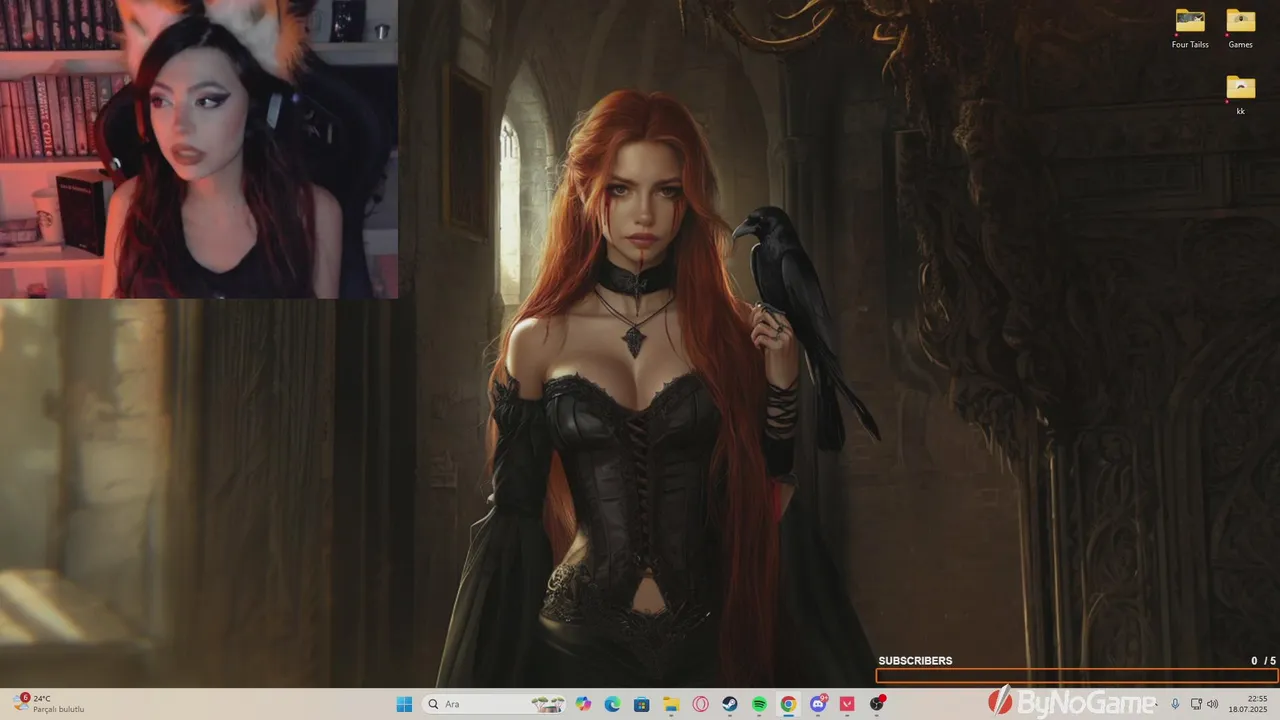
Task: Click the '0 / 5' subscriber count
Action: 1263,661
